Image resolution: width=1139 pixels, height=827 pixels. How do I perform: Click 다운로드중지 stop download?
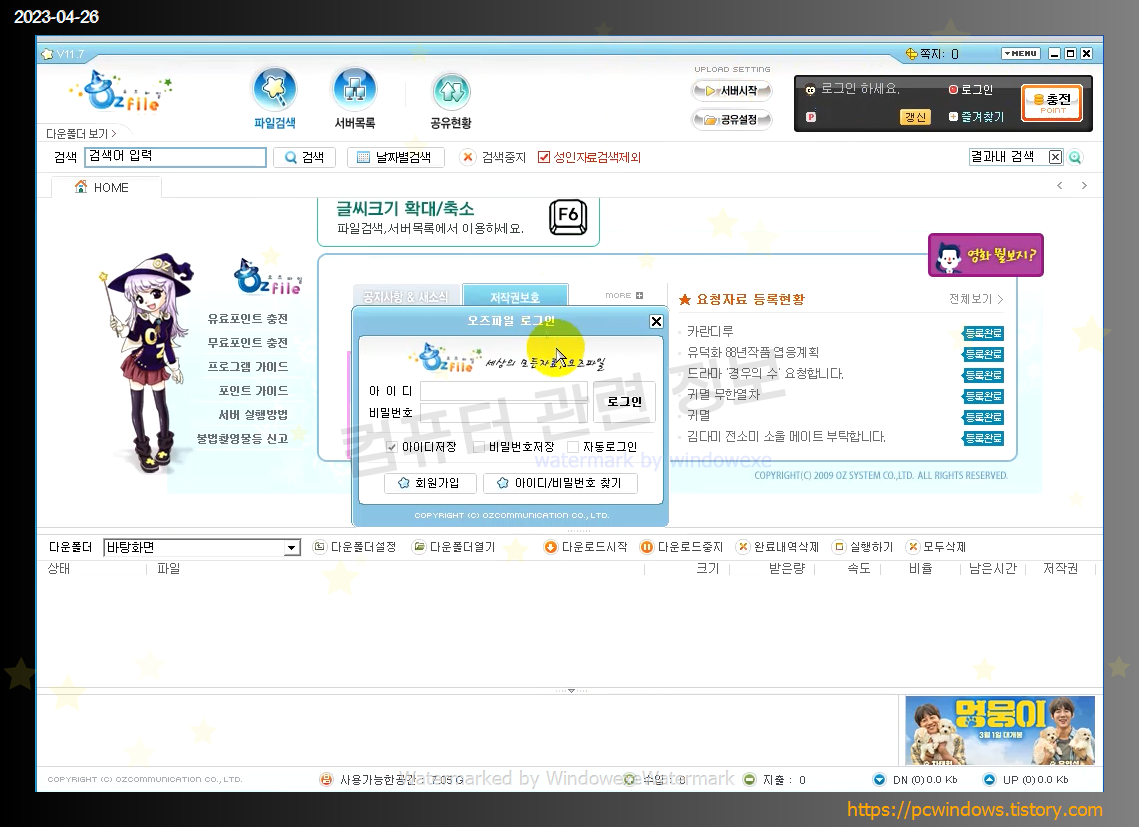(x=681, y=546)
